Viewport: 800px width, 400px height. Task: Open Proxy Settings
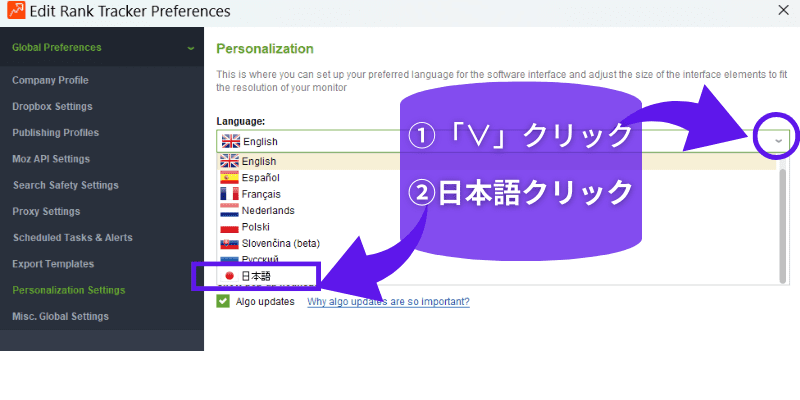click(x=46, y=211)
